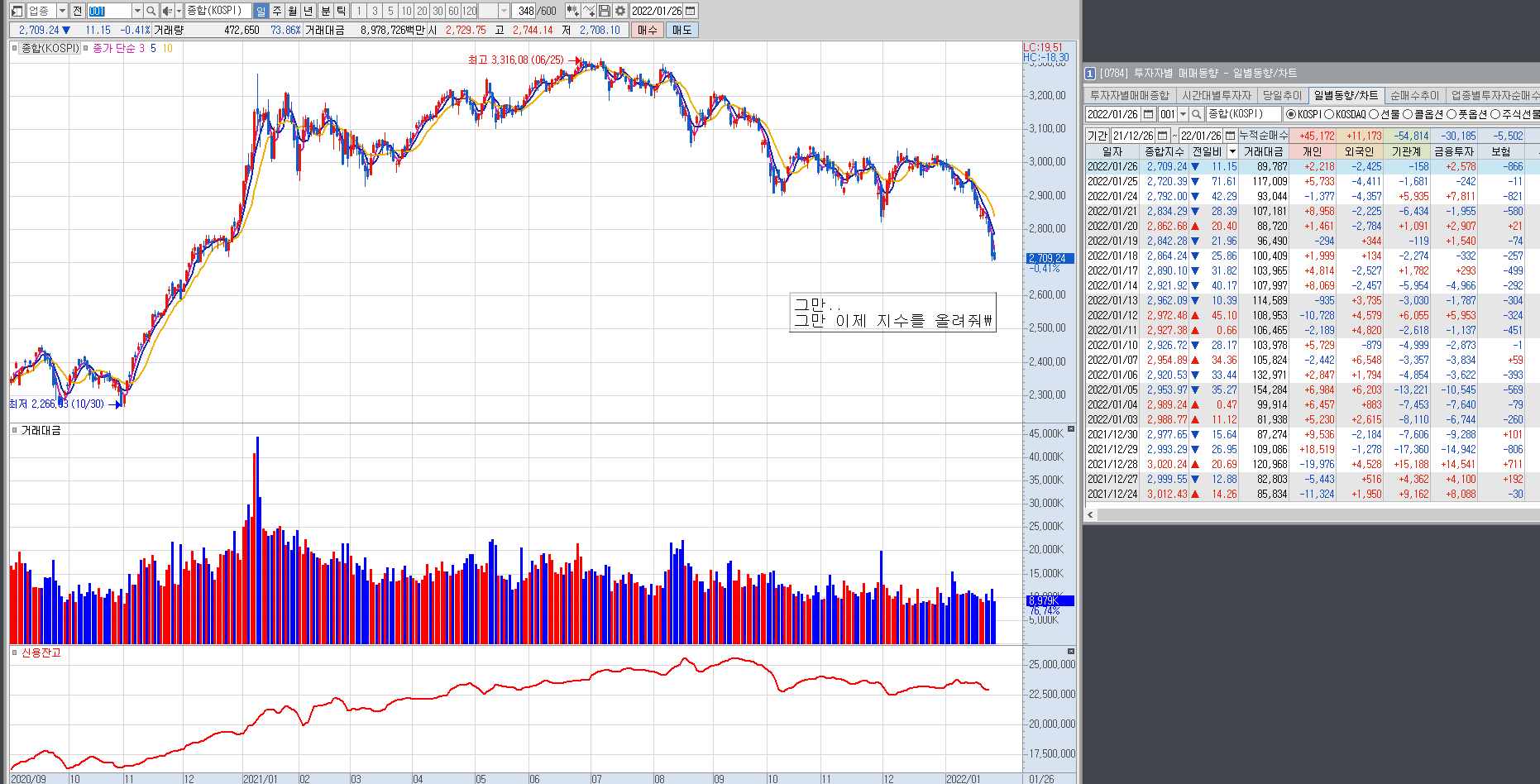Open 당일추이 tab
The image size is (1540, 784).
[1282, 96]
